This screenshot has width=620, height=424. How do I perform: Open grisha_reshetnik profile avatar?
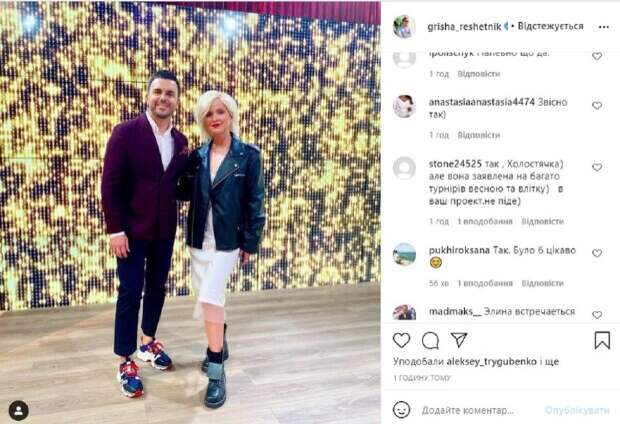(x=404, y=27)
